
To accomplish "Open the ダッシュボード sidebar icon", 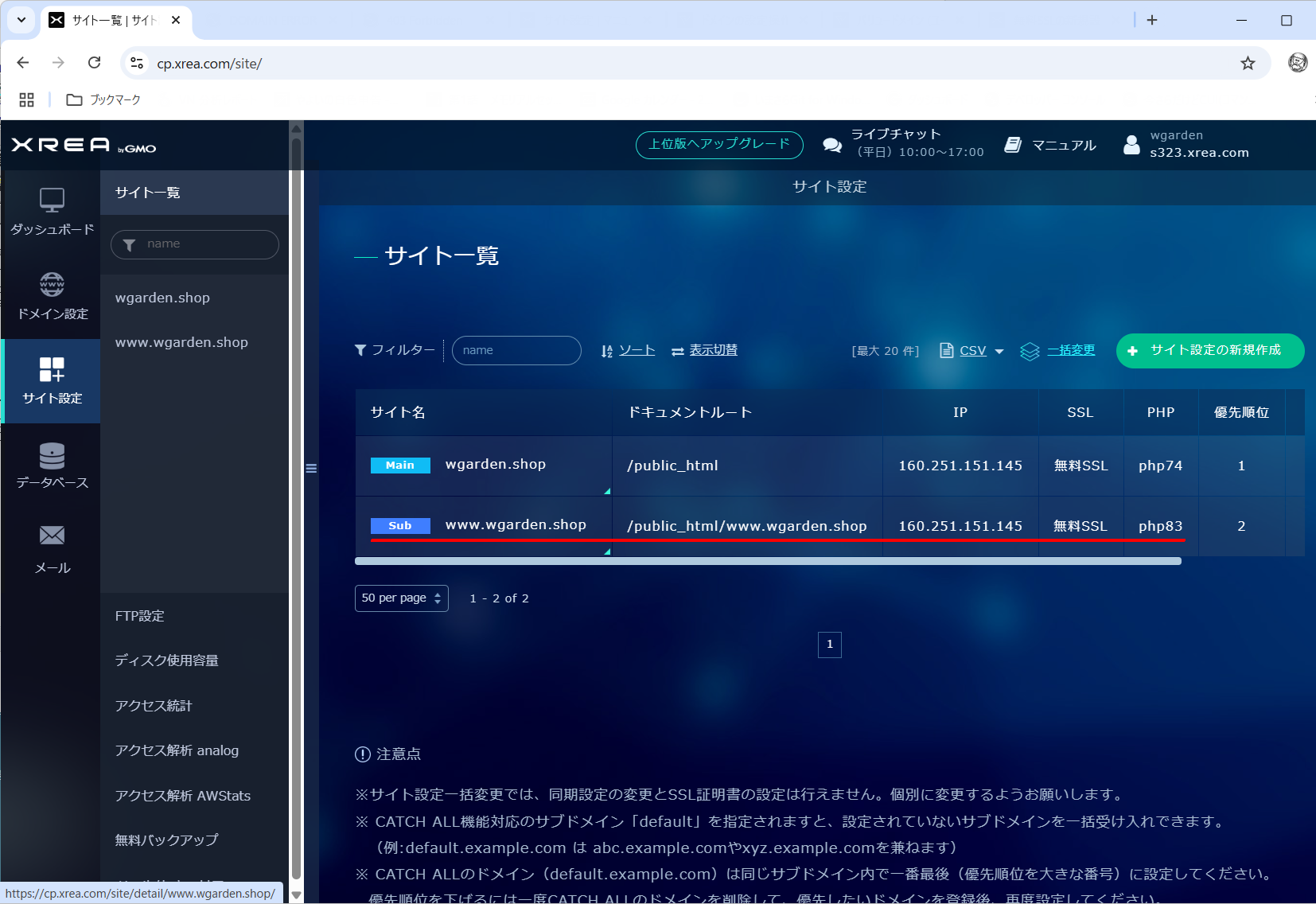I will click(x=51, y=211).
